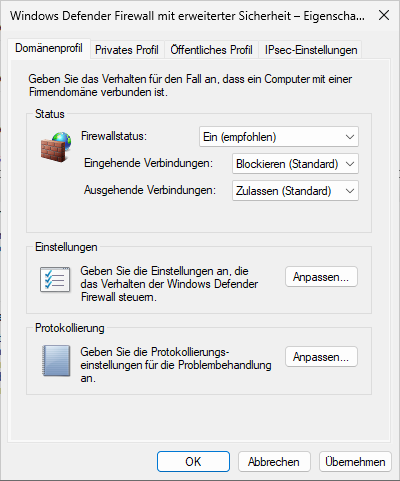Go to IPsec-Einstellungen tab
The width and height of the screenshot is (400, 481).
click(311, 50)
